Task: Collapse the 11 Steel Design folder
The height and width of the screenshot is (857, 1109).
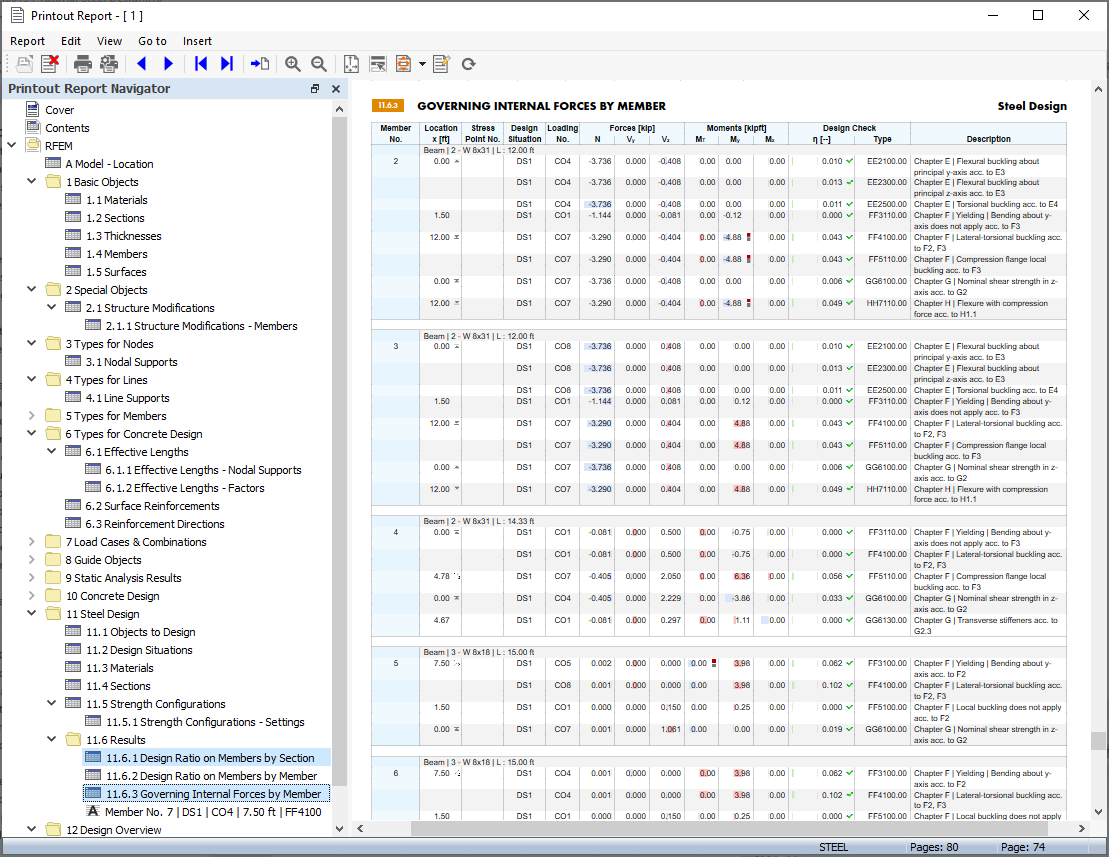Action: click(32, 614)
